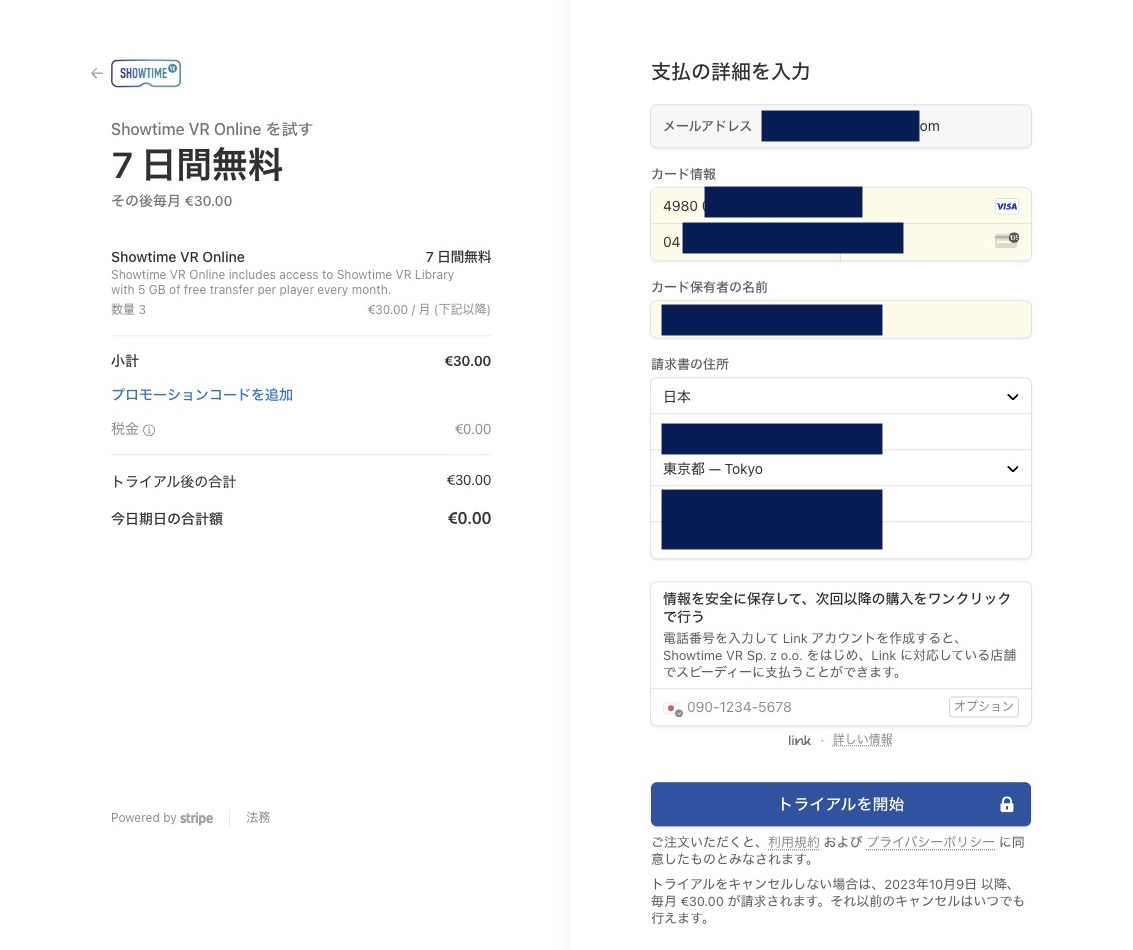The image size is (1133, 950).
Task: Click the card number field starting 4980
Action: click(x=820, y=206)
